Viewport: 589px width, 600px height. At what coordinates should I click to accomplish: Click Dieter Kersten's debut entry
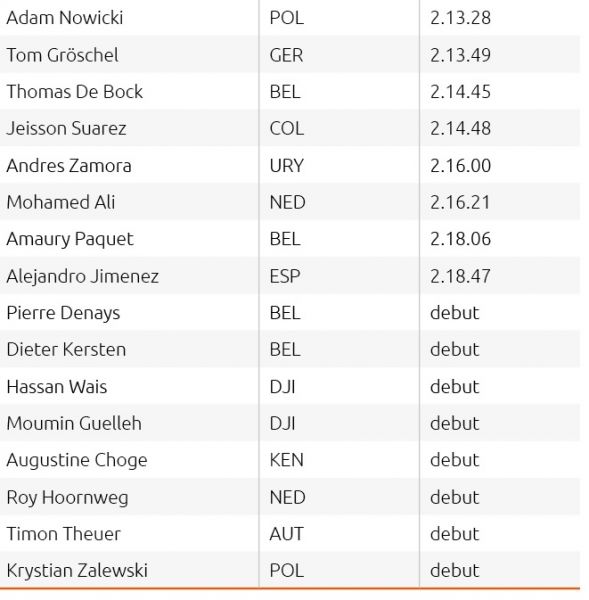pos(454,349)
